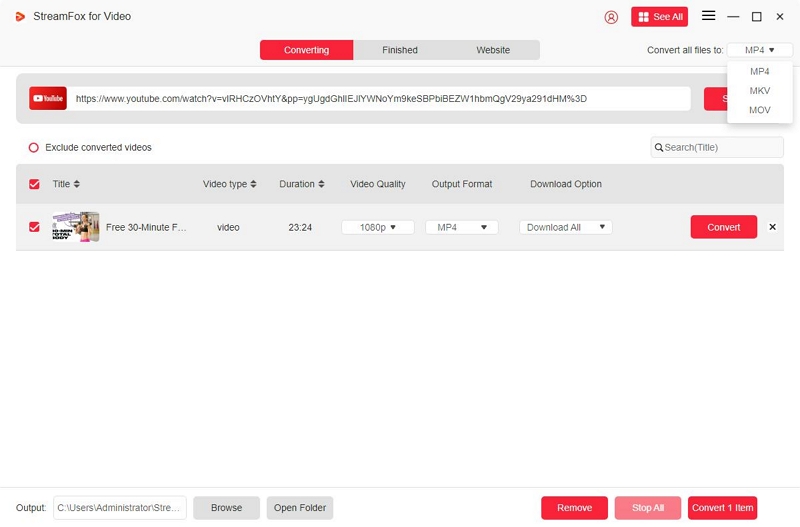Expand the MP4 output format dropdown in row

461,227
